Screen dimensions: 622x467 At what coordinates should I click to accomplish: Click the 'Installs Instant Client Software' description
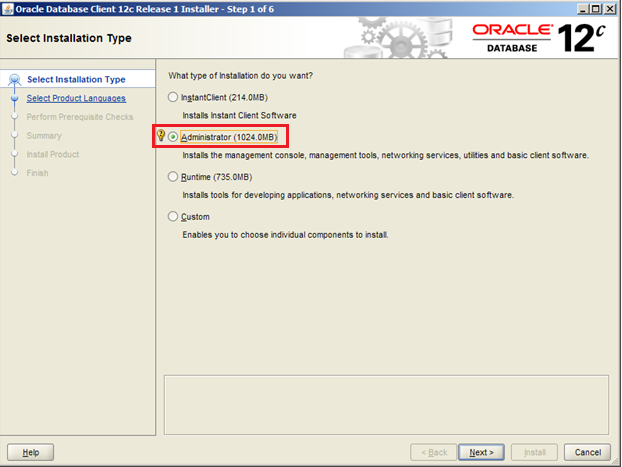pyautogui.click(x=239, y=115)
